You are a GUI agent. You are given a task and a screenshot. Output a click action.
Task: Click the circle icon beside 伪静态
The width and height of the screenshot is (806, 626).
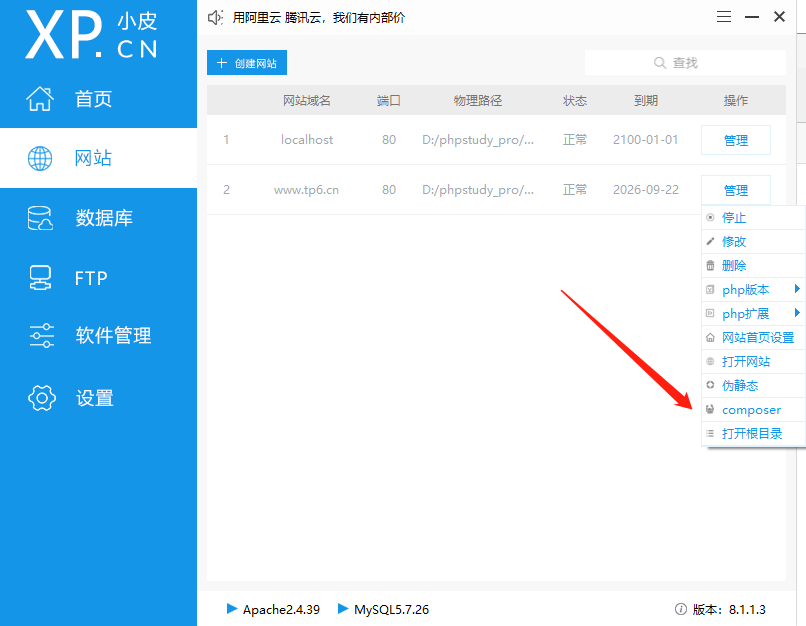coord(710,385)
